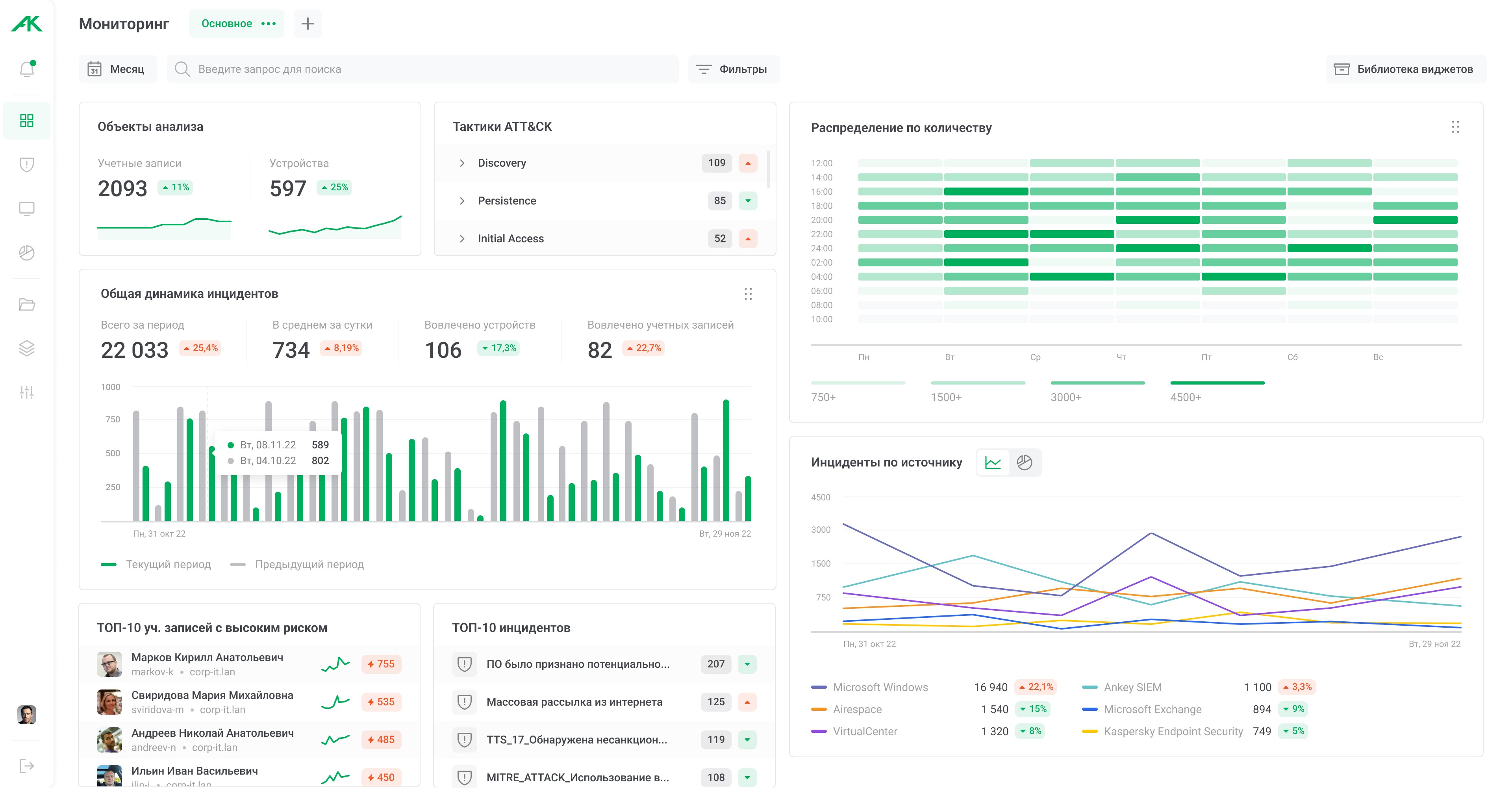The image size is (1512, 788).
Task: Open the Фильтры button
Action: [733, 69]
